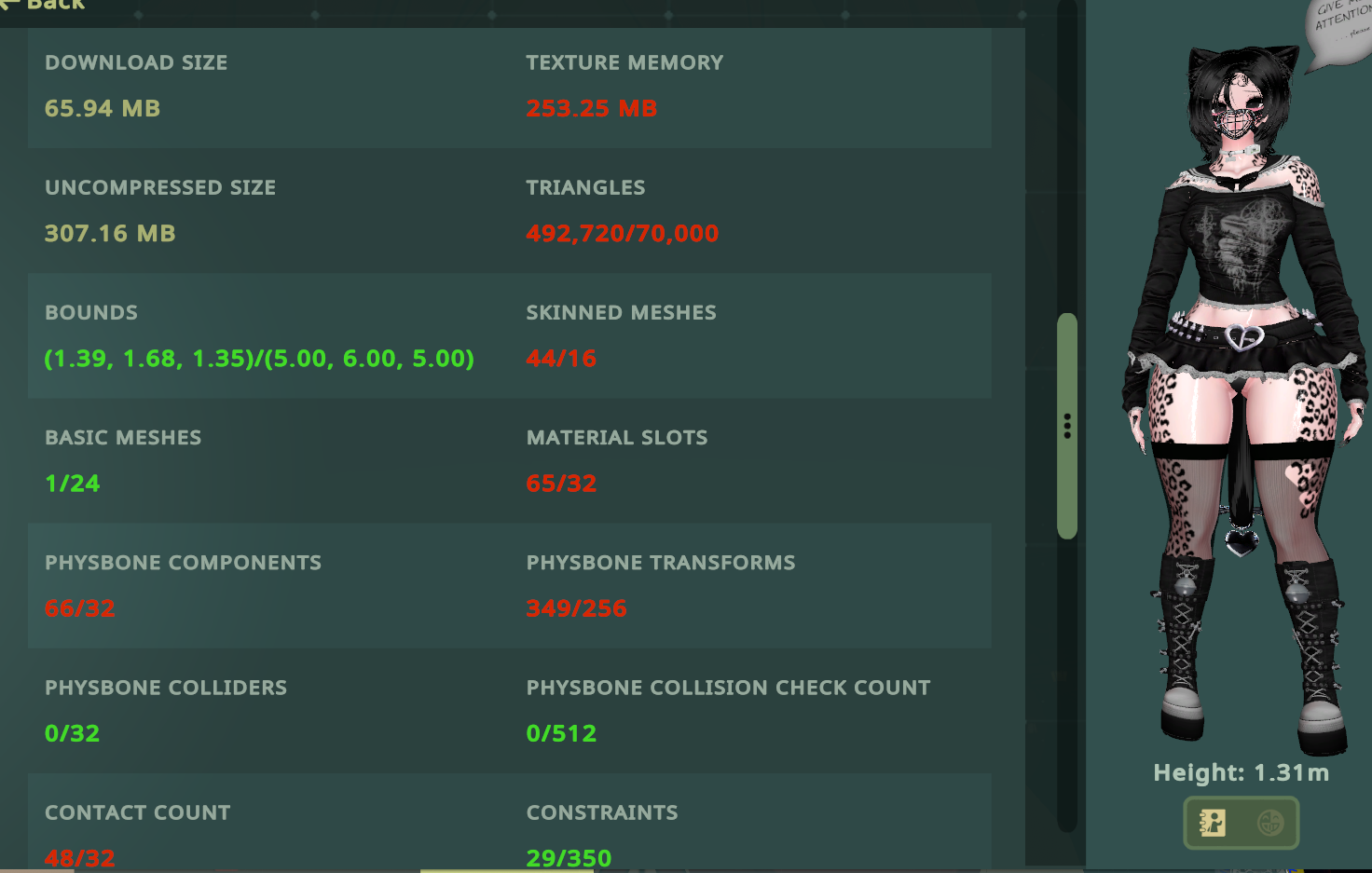
Task: Select the grinning face preview icon
Action: point(1270,823)
